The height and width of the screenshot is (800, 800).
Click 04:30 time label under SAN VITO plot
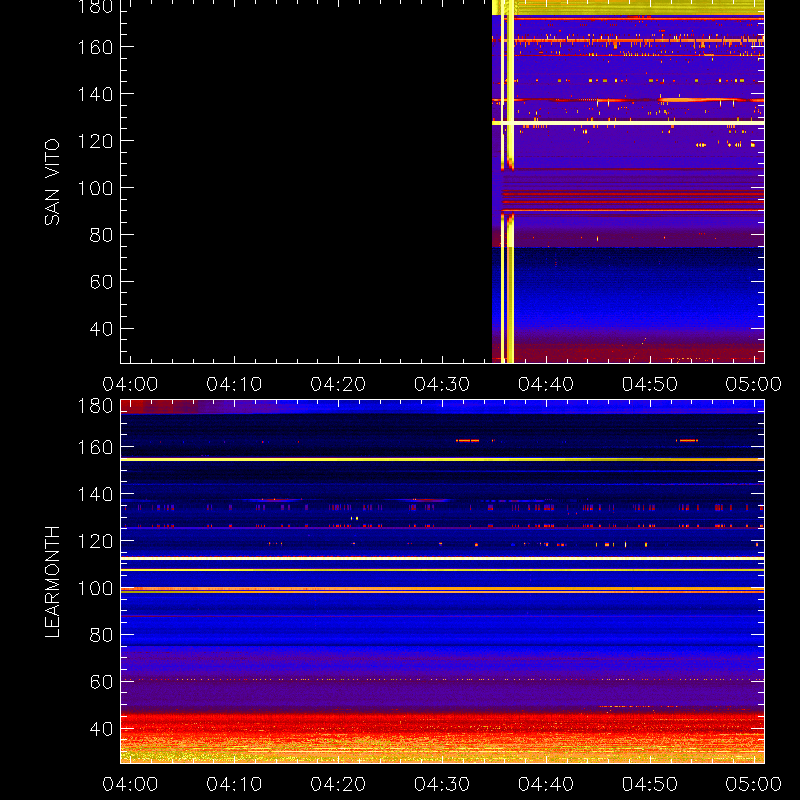click(442, 384)
